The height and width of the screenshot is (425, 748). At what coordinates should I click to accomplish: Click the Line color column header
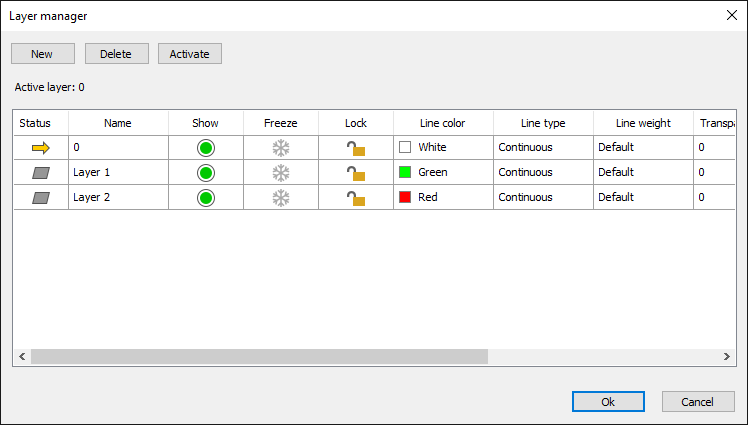[x=443, y=123]
